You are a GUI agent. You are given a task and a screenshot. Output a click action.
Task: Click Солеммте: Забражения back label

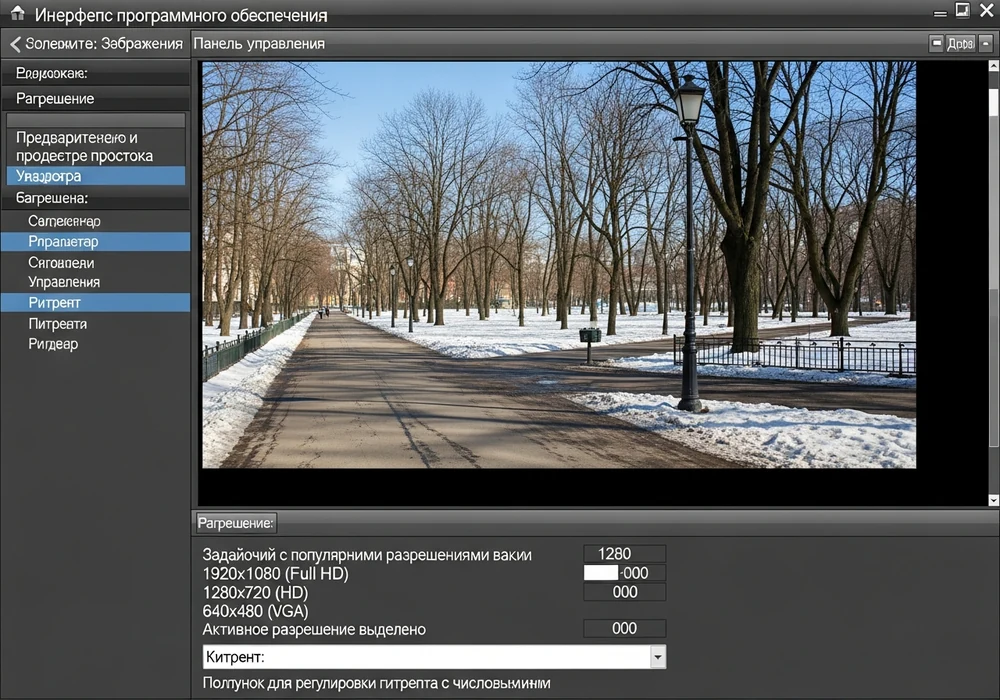click(x=104, y=44)
